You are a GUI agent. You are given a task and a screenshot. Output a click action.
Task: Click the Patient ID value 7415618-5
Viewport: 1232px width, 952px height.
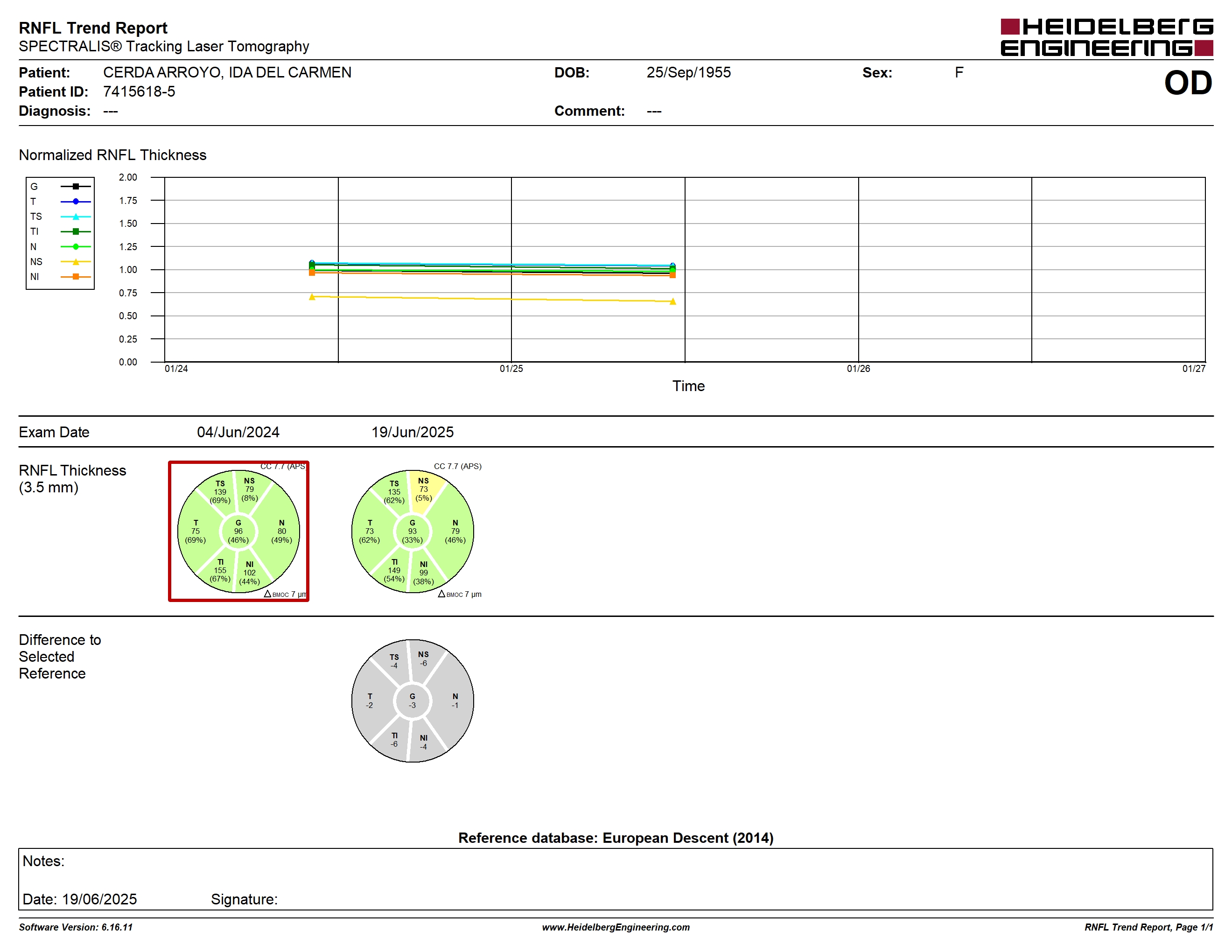pos(140,91)
